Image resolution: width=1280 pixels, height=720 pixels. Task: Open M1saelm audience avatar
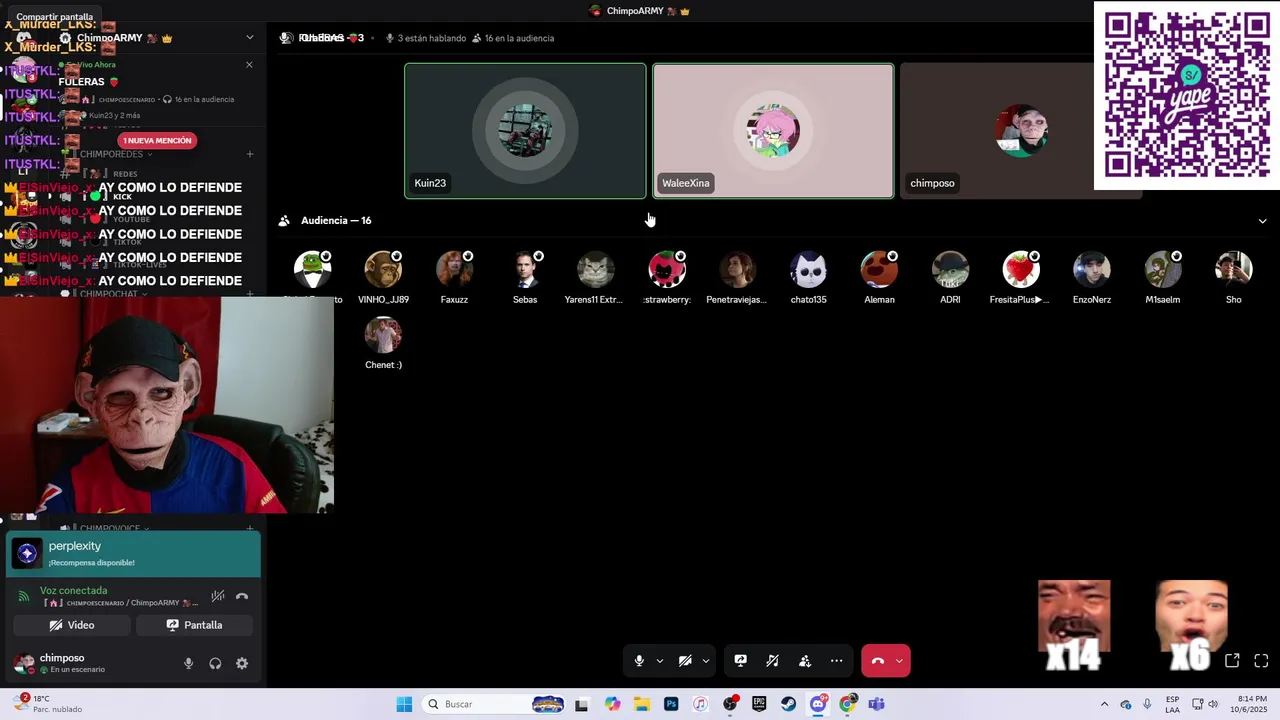[1163, 269]
